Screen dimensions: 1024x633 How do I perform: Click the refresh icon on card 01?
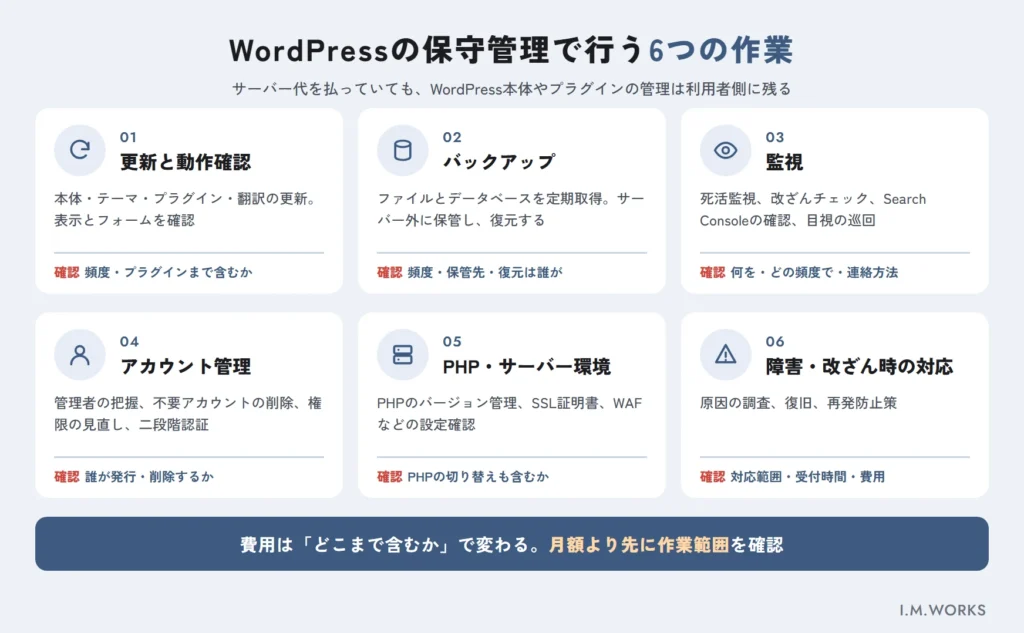point(80,150)
